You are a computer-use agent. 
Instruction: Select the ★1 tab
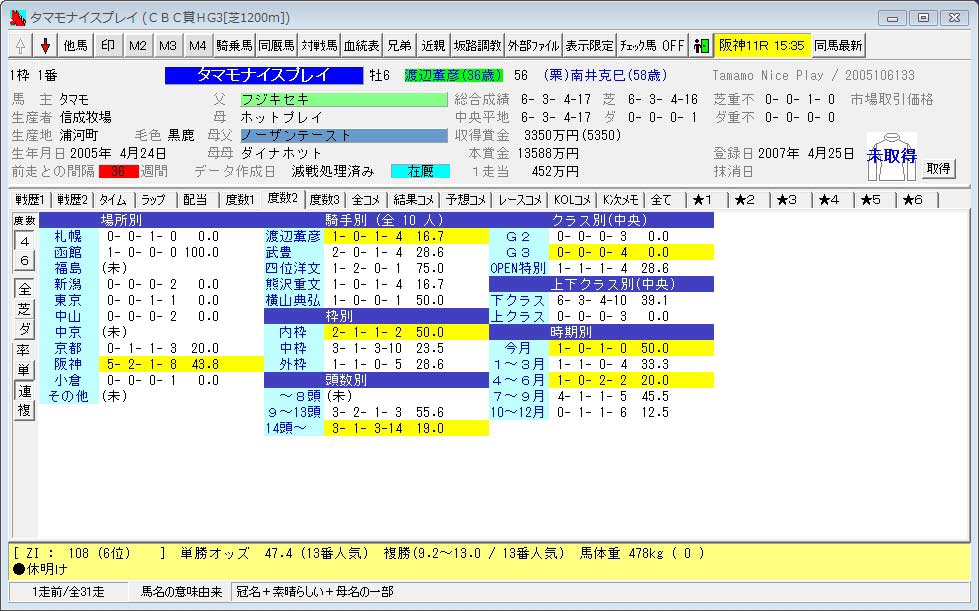click(702, 200)
